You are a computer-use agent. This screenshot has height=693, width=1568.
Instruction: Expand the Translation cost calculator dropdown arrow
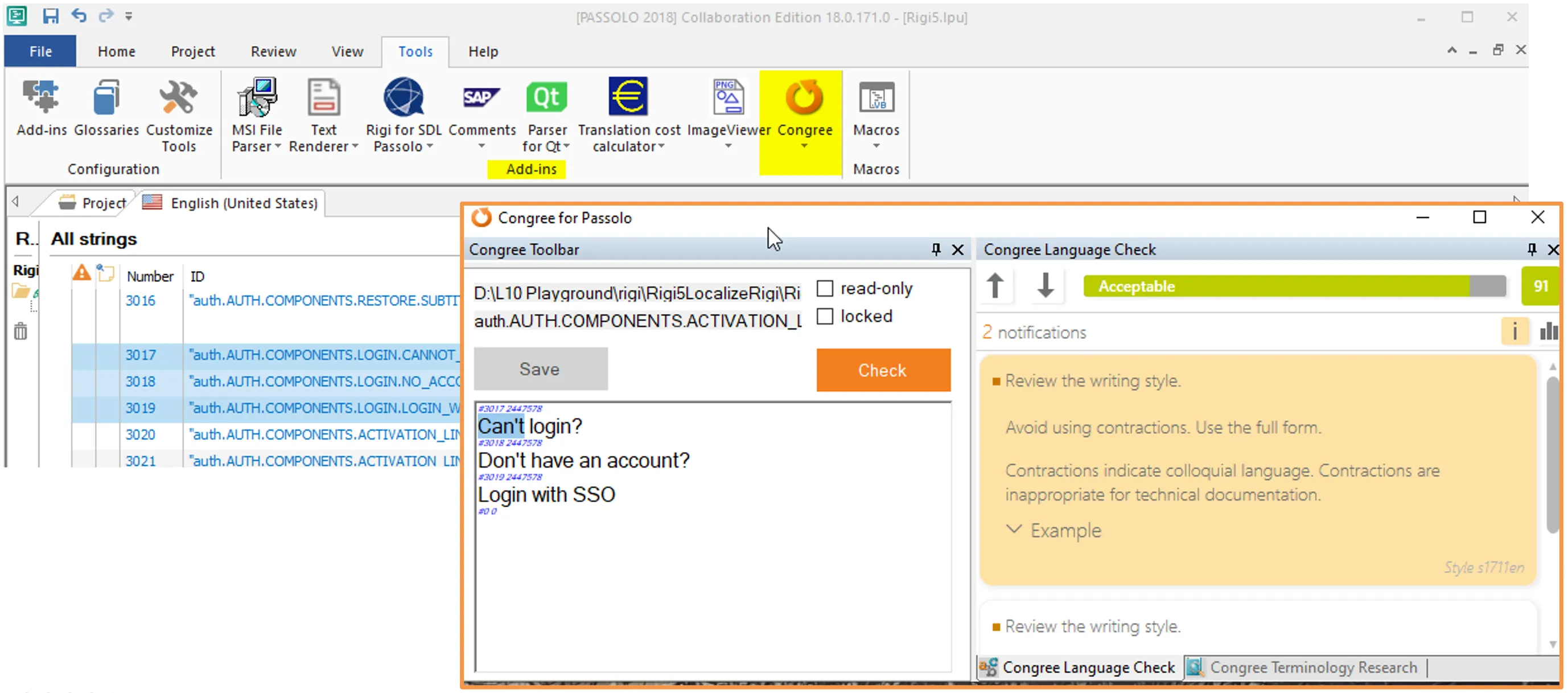coord(661,147)
